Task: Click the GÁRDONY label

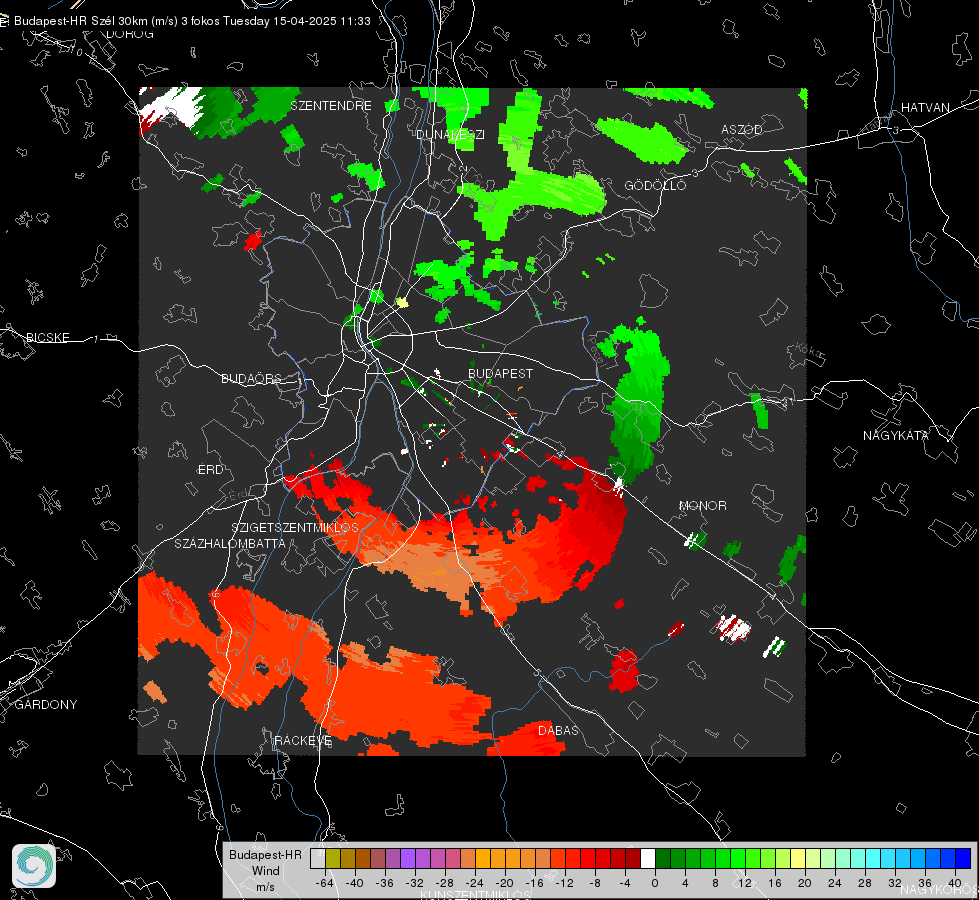Action: [x=46, y=705]
